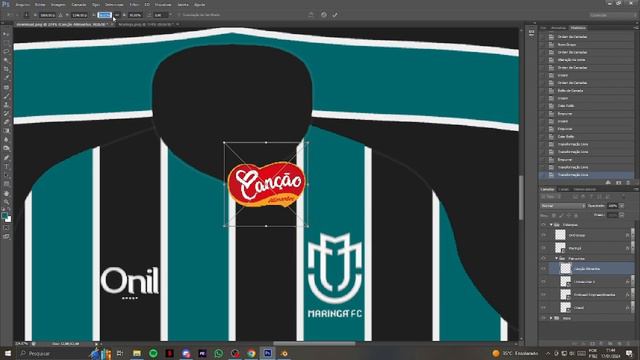This screenshot has height=360, width=640.
Task: Select the Rectangular Marquee tool
Action: point(6,43)
